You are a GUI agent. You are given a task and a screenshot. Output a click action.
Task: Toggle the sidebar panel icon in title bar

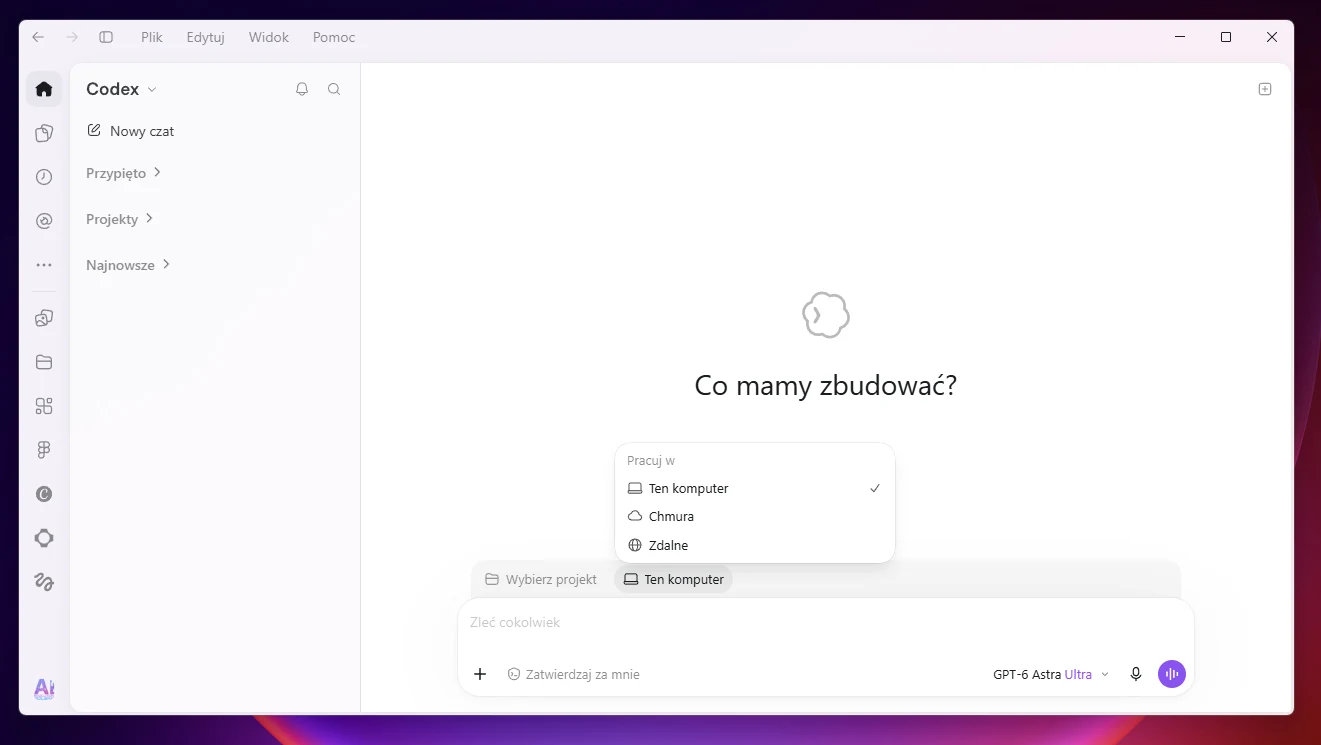click(106, 37)
